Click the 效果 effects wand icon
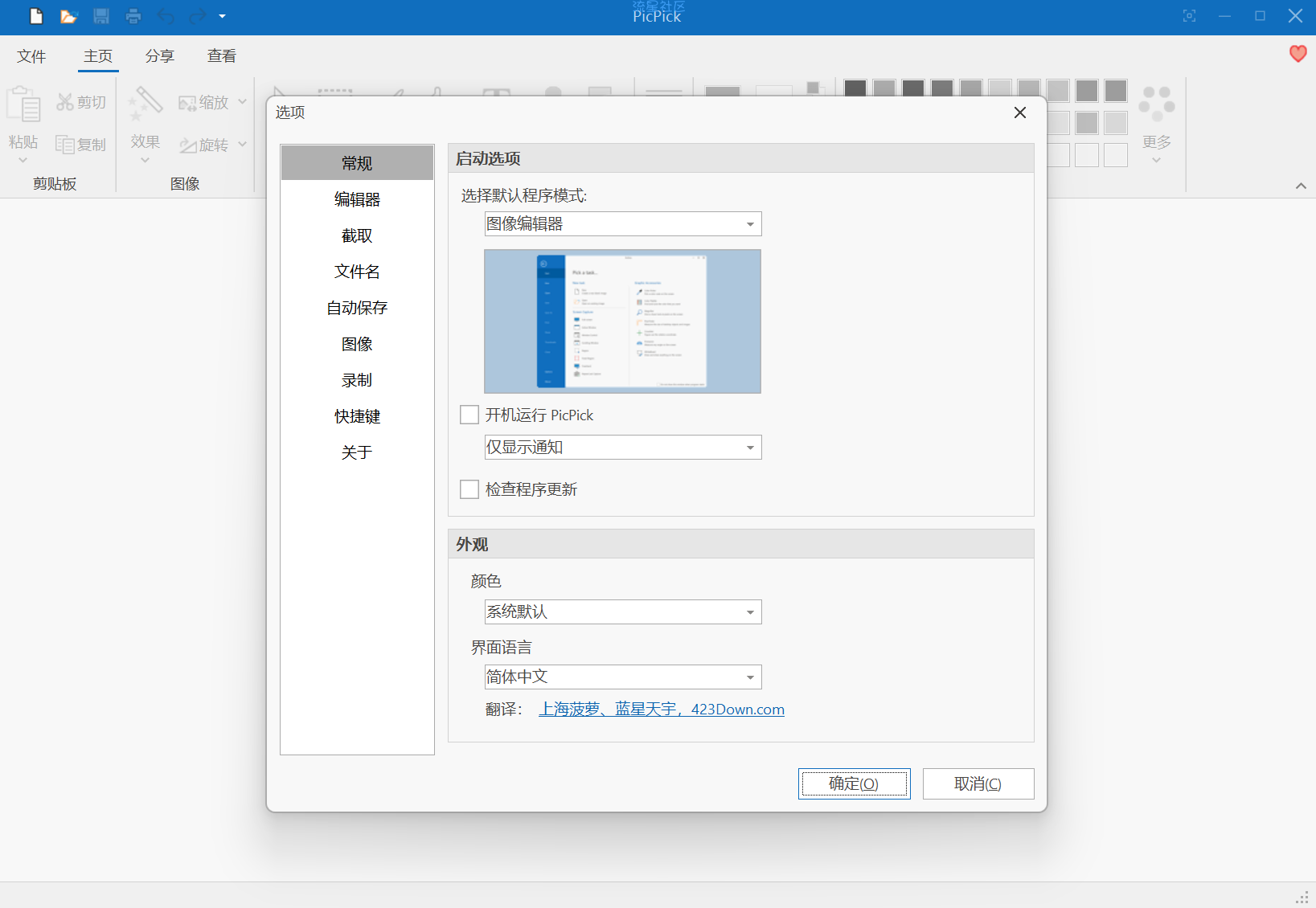The width and height of the screenshot is (1316, 908). tap(146, 104)
